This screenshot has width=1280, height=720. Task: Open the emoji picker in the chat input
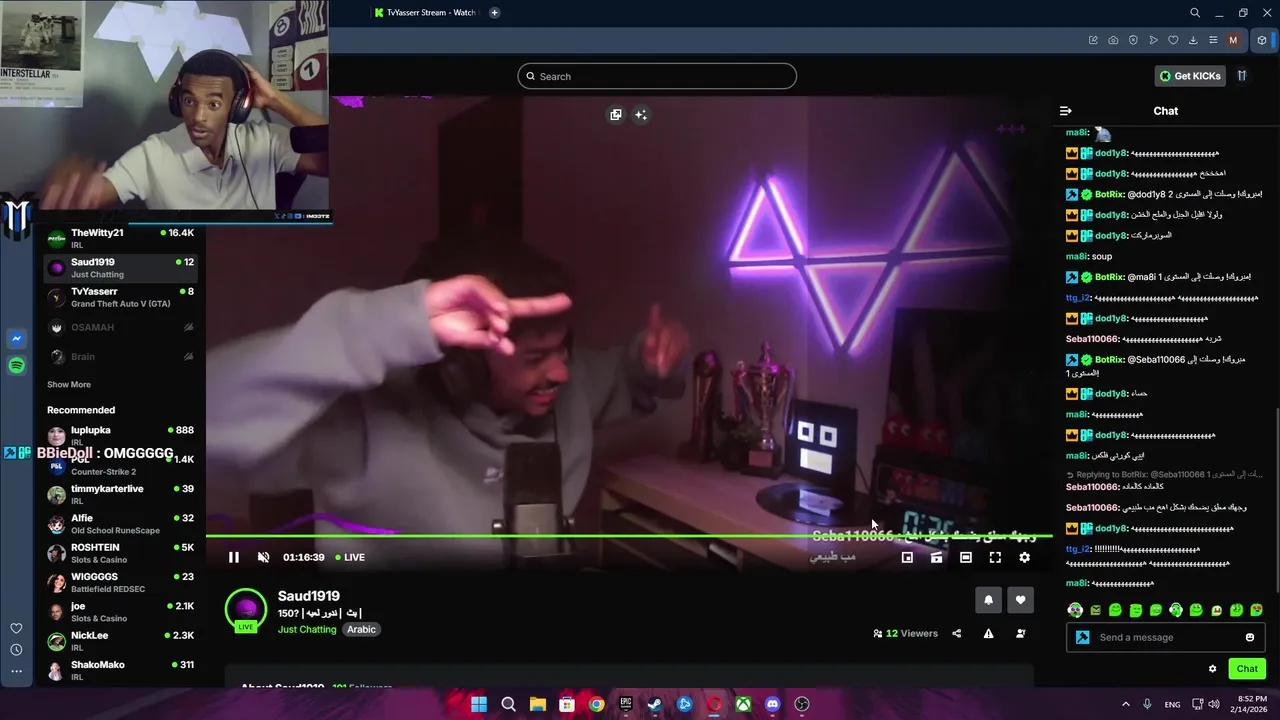1250,637
